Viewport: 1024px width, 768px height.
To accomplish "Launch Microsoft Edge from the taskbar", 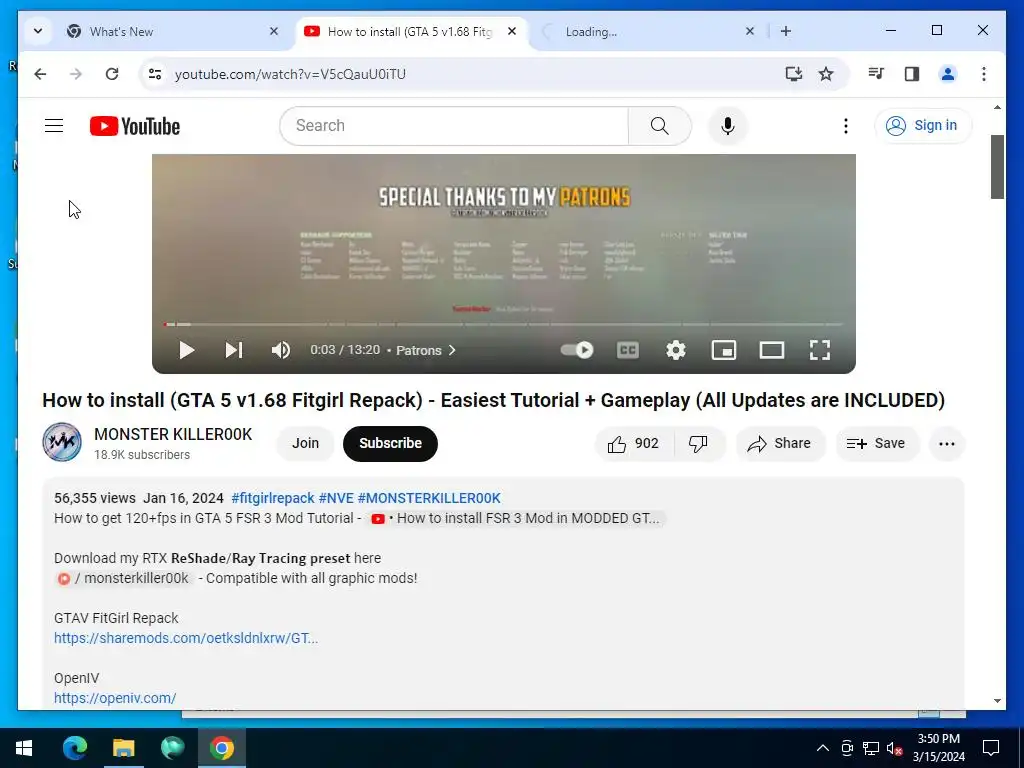I will coord(74,748).
